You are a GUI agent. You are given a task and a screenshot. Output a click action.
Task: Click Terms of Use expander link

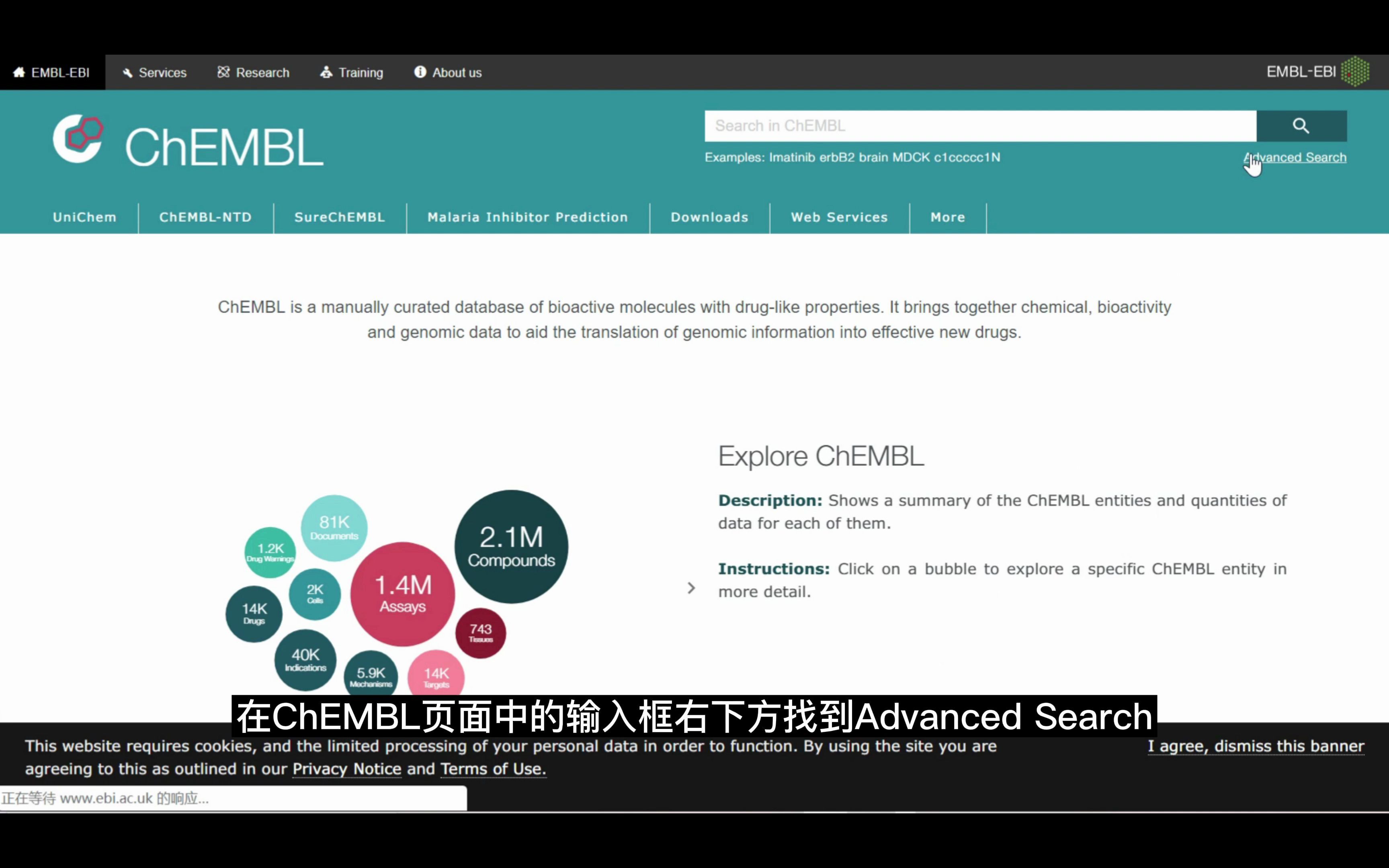491,768
